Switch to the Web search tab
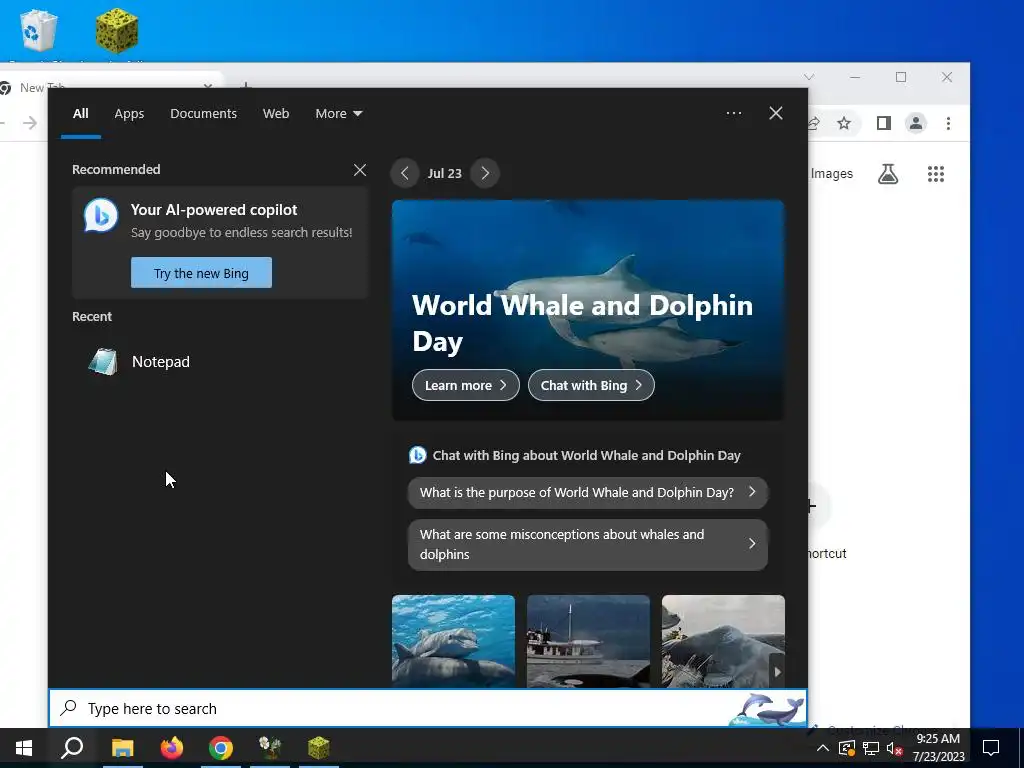Image resolution: width=1024 pixels, height=768 pixels. pos(276,114)
